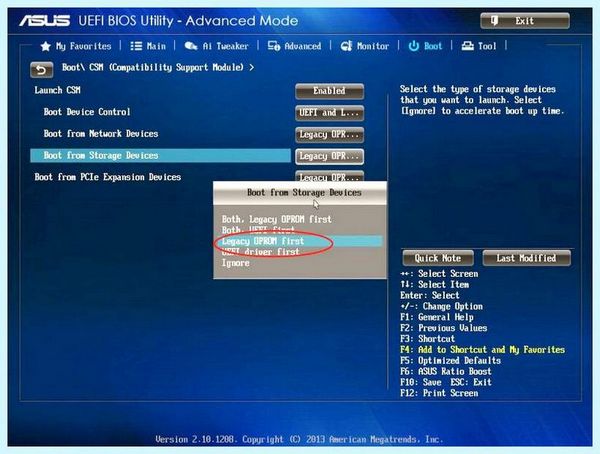
Task: Click the Ai Tweaker icon
Action: (191, 46)
